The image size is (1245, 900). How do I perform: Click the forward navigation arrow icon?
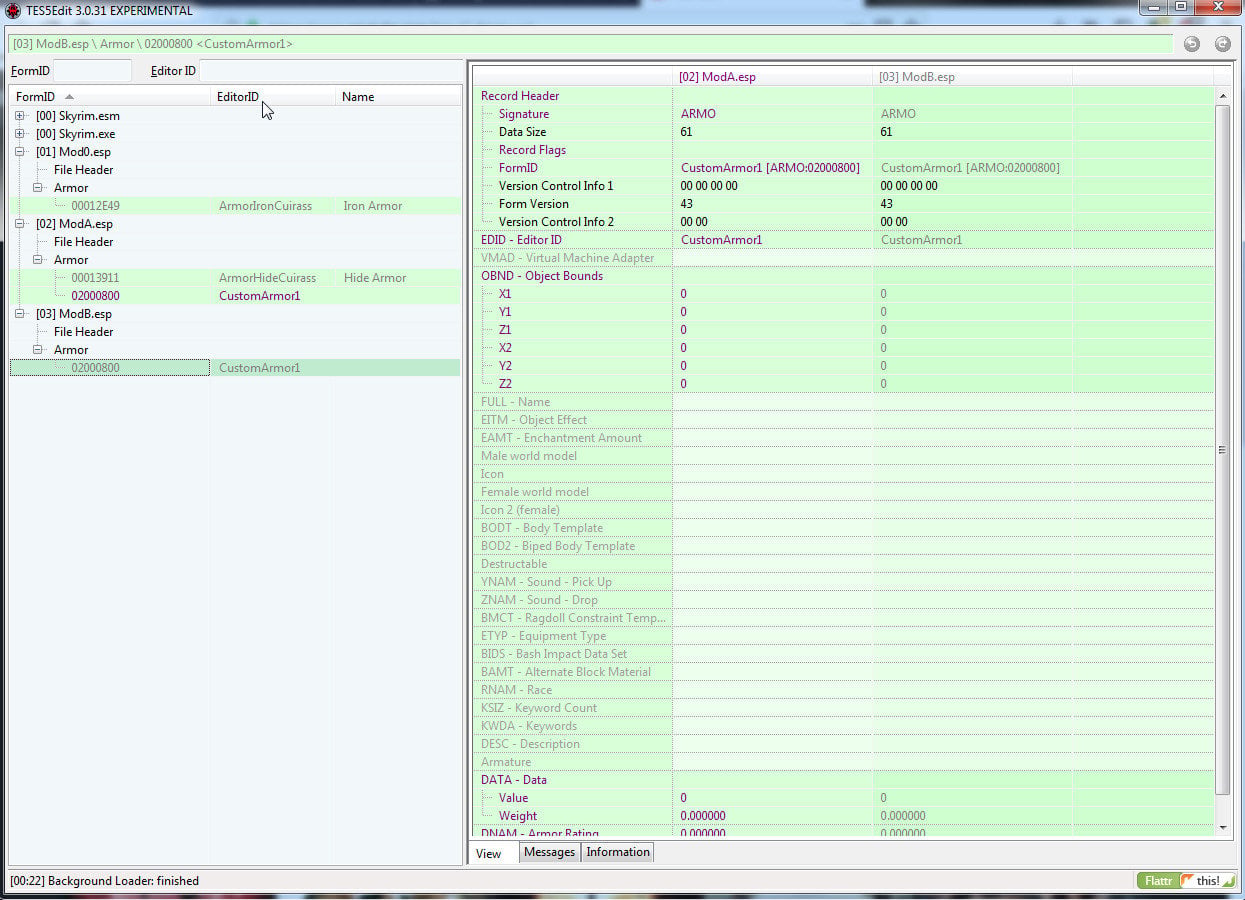tap(1222, 44)
